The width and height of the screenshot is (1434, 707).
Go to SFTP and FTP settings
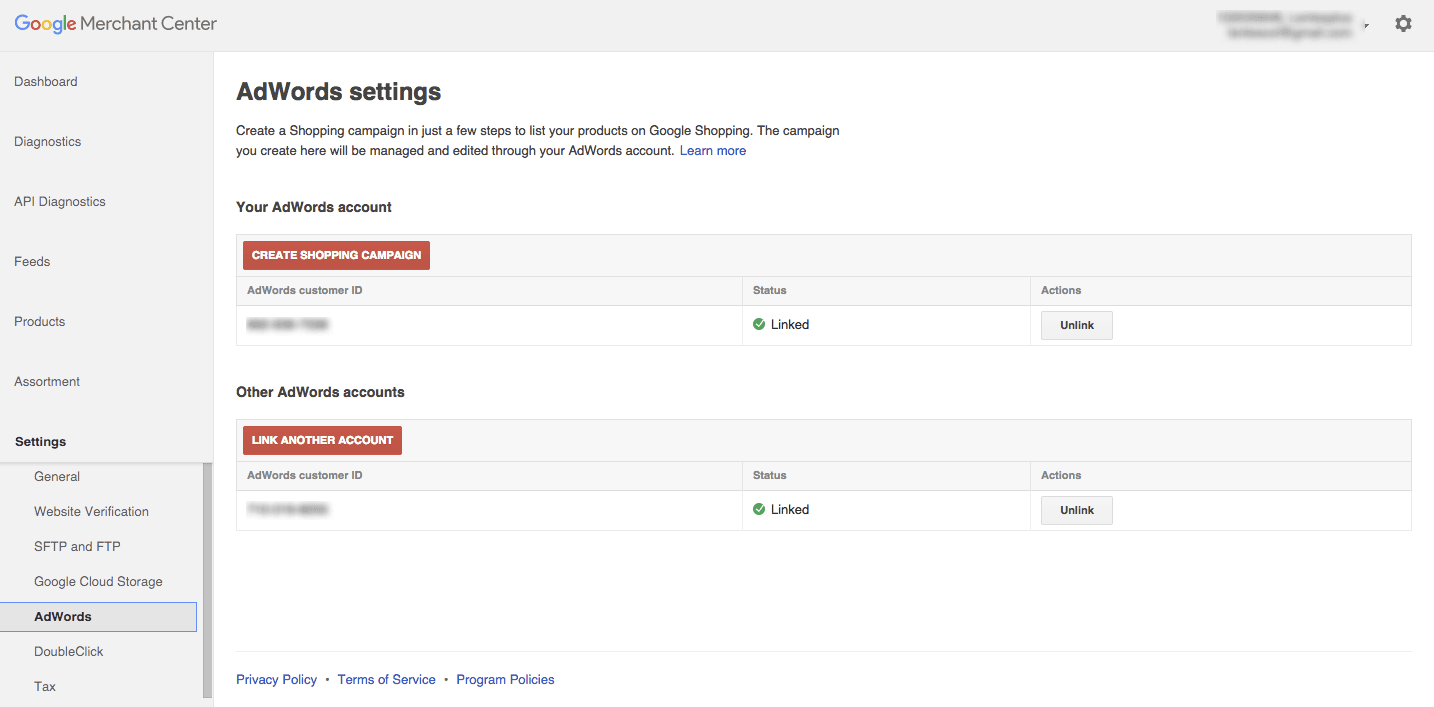click(x=77, y=547)
